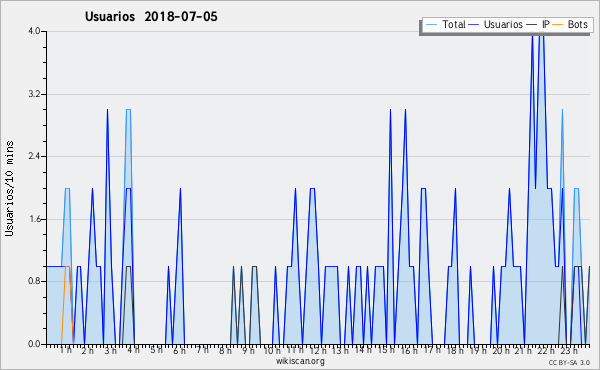
Task: Select the 'IP' legend entry
Action: [538, 24]
